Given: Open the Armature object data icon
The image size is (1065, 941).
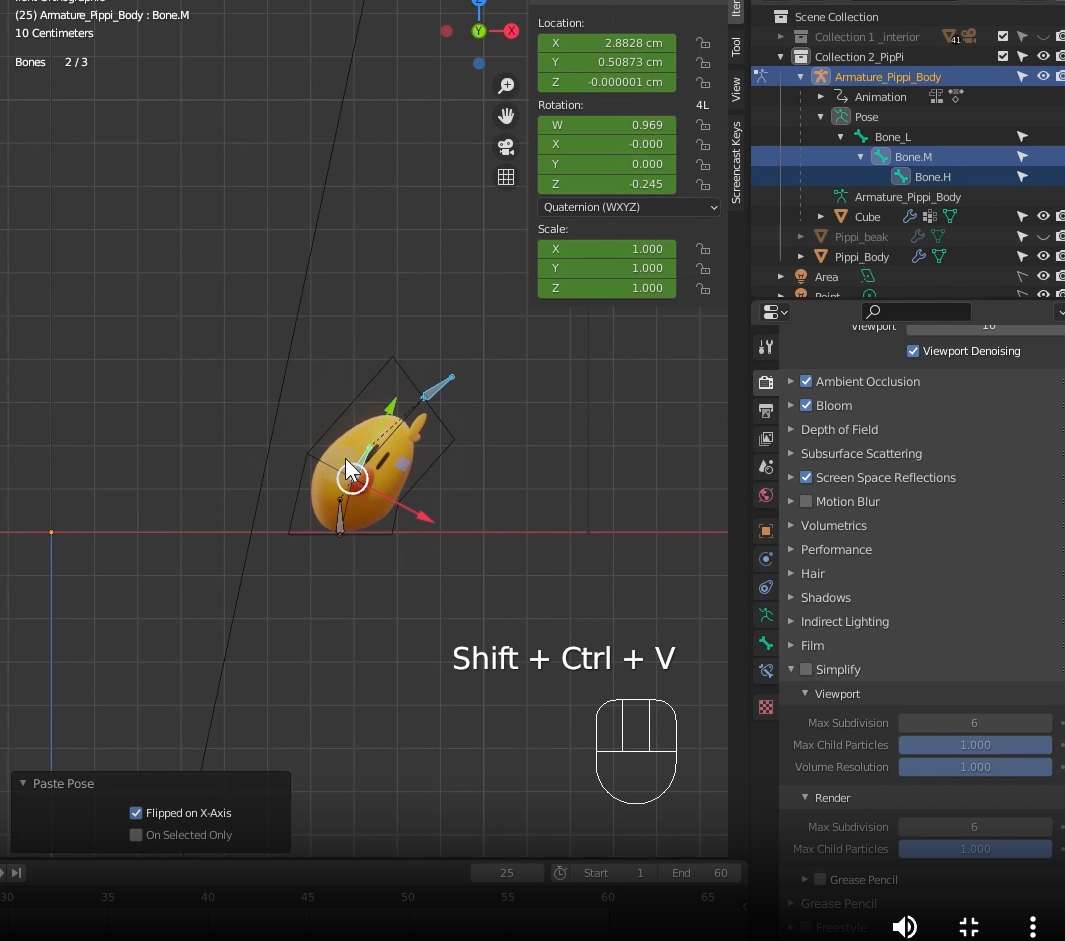Looking at the screenshot, I should pos(765,615).
